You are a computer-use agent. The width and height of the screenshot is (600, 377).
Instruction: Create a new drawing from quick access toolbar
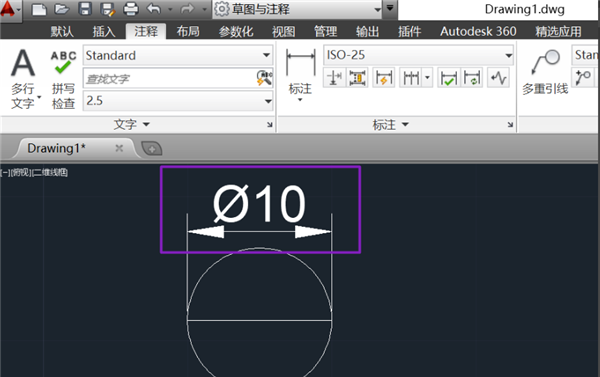[39, 9]
